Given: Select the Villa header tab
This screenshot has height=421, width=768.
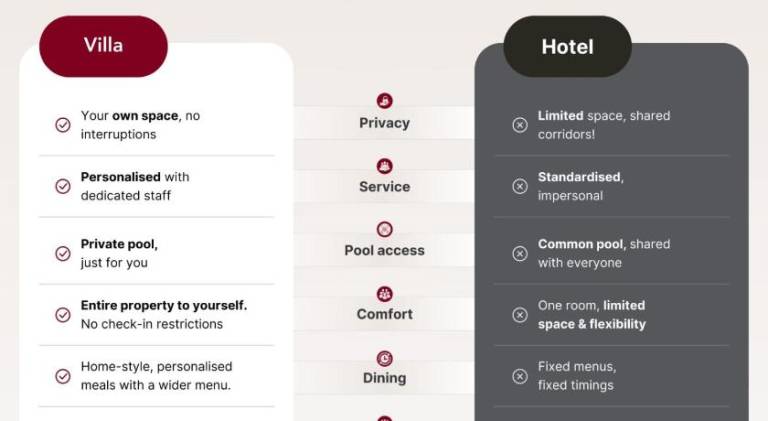Looking at the screenshot, I should tap(103, 46).
